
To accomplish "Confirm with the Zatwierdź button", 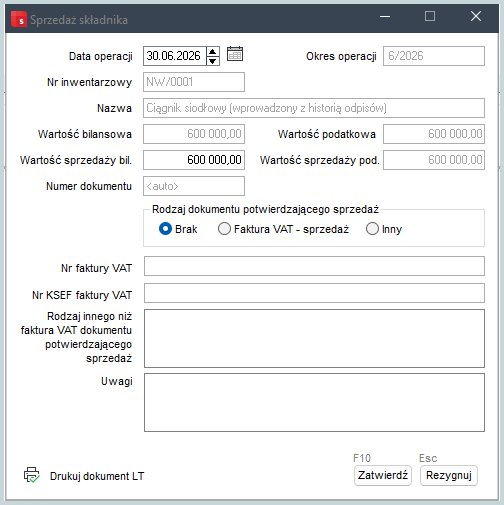I will [383, 475].
